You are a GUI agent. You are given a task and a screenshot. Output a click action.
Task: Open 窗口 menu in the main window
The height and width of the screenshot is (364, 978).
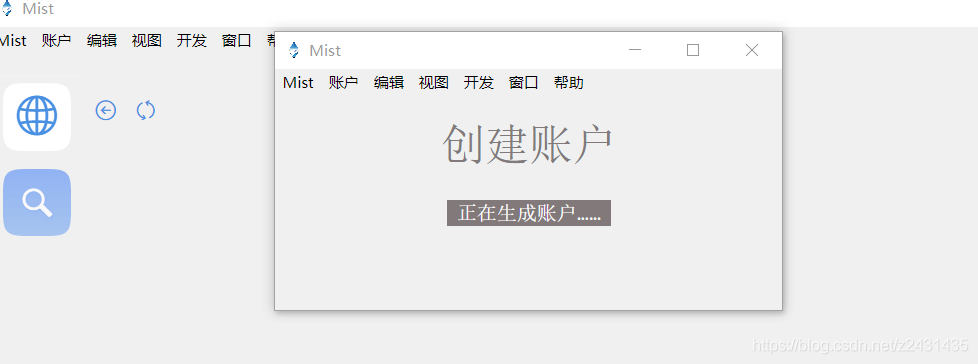(236, 41)
